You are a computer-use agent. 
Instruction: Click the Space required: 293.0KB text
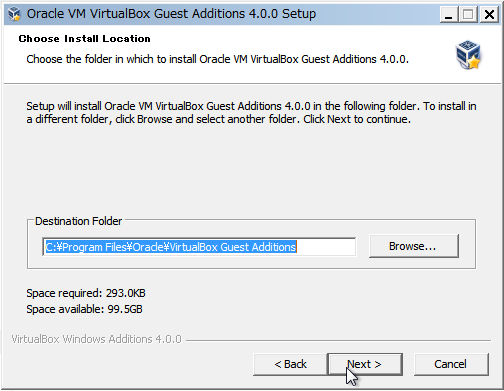[86, 293]
